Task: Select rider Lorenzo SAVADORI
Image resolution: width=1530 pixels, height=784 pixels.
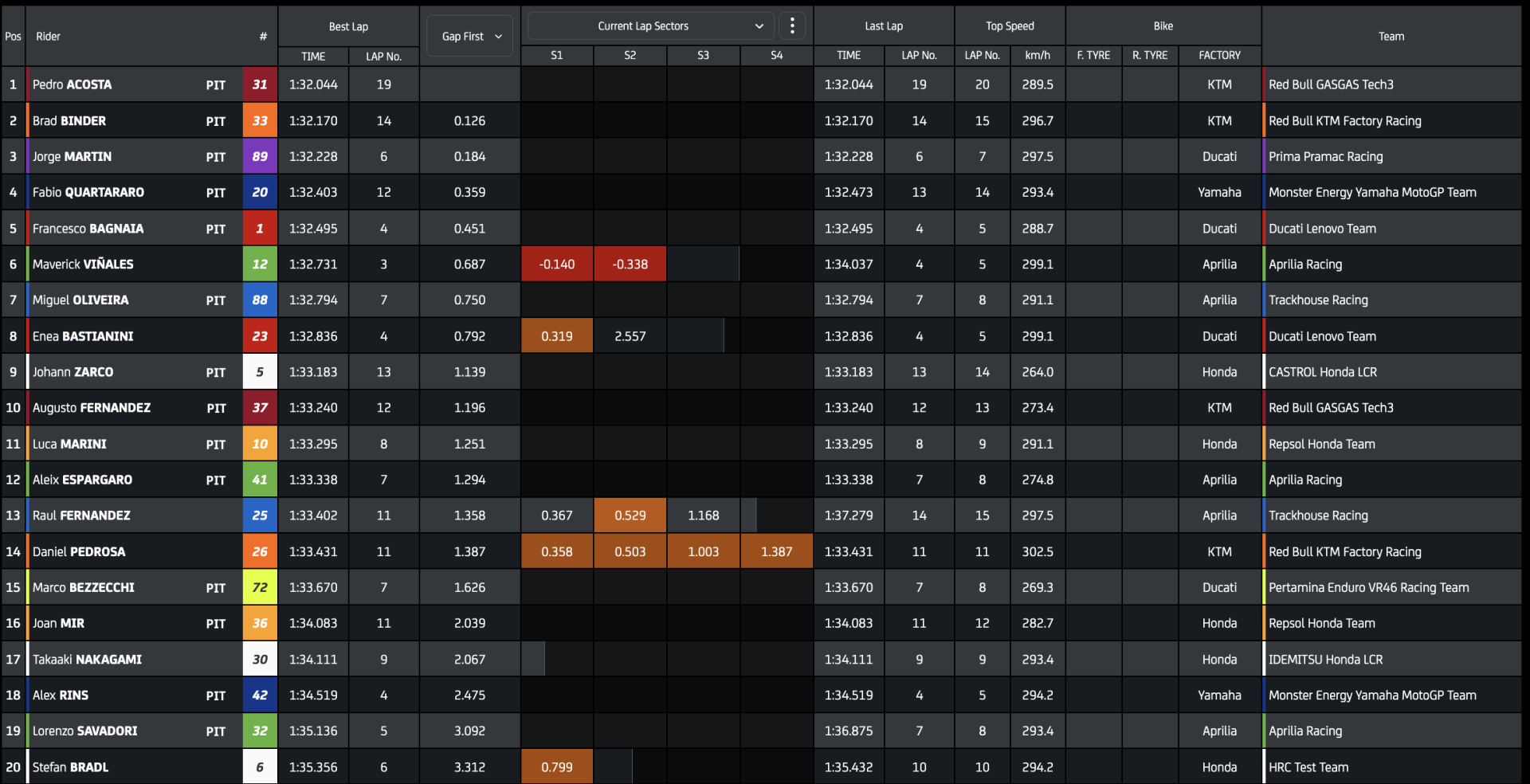Action: point(84,731)
